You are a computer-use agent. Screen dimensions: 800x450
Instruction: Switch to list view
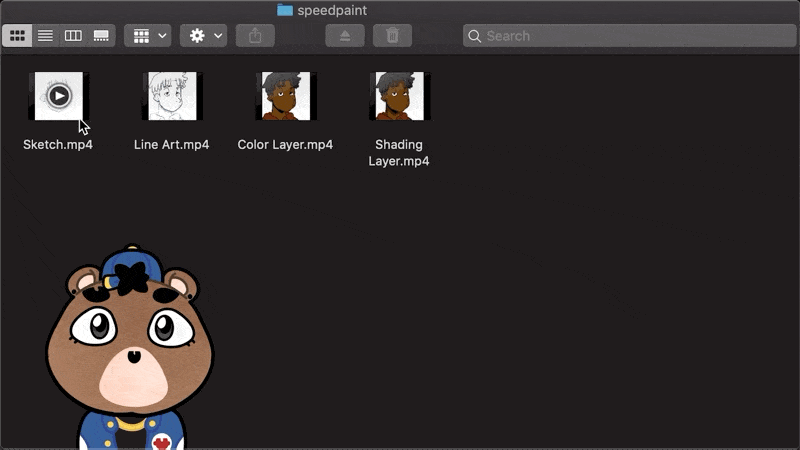pyautogui.click(x=45, y=36)
